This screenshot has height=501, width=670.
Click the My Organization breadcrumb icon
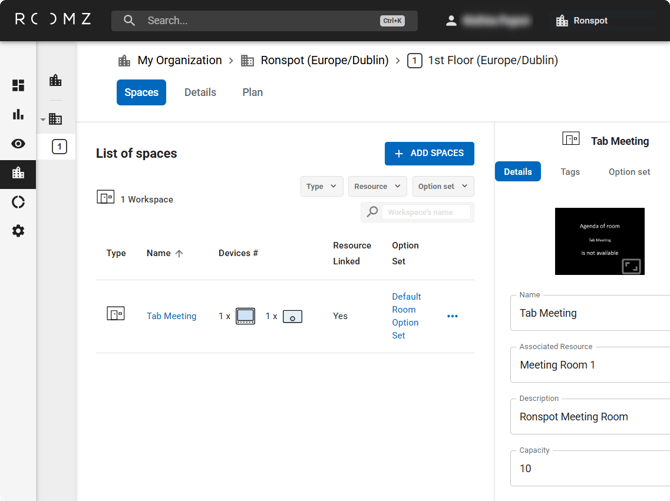[x=124, y=61]
